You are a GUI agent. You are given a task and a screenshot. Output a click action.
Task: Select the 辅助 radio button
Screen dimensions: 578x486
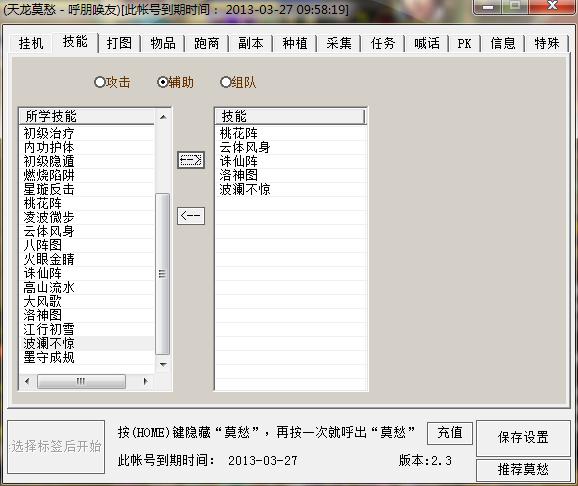point(175,82)
